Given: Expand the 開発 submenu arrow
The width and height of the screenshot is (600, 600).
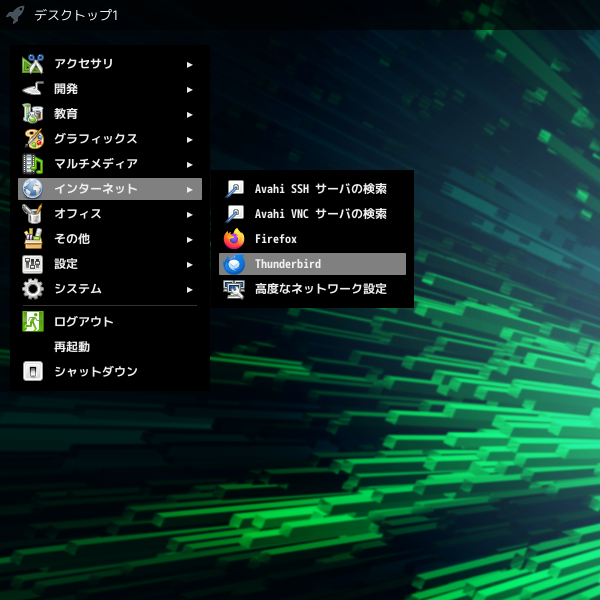Looking at the screenshot, I should 189,90.
